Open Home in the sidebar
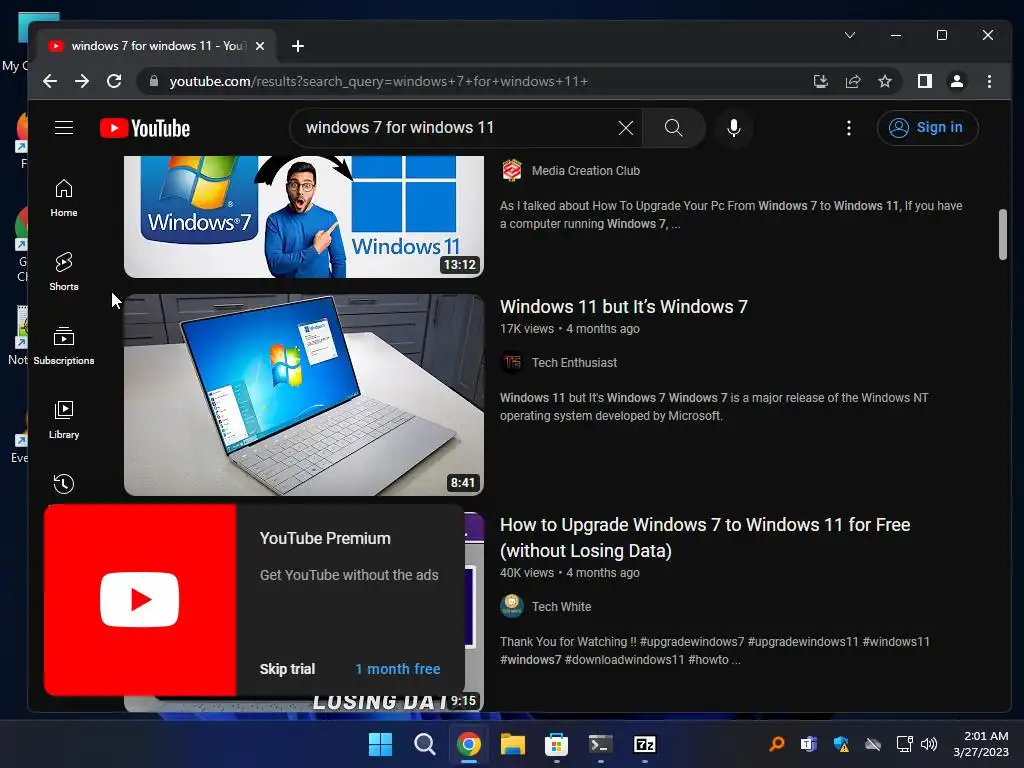 (63, 198)
